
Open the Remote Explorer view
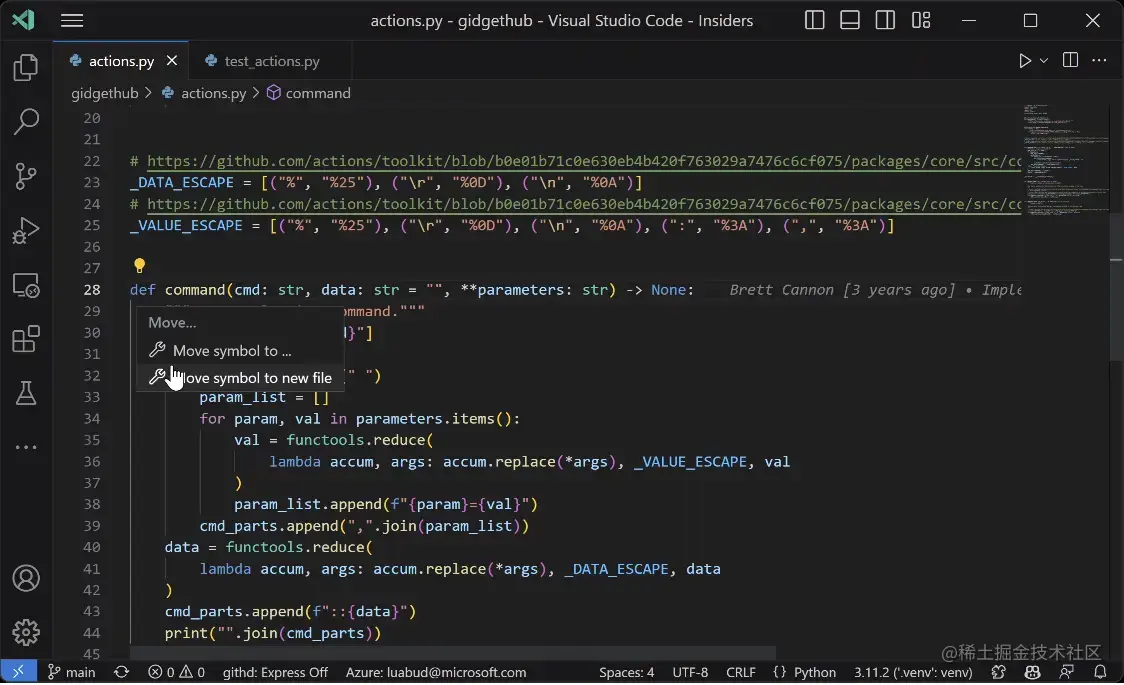[26, 285]
